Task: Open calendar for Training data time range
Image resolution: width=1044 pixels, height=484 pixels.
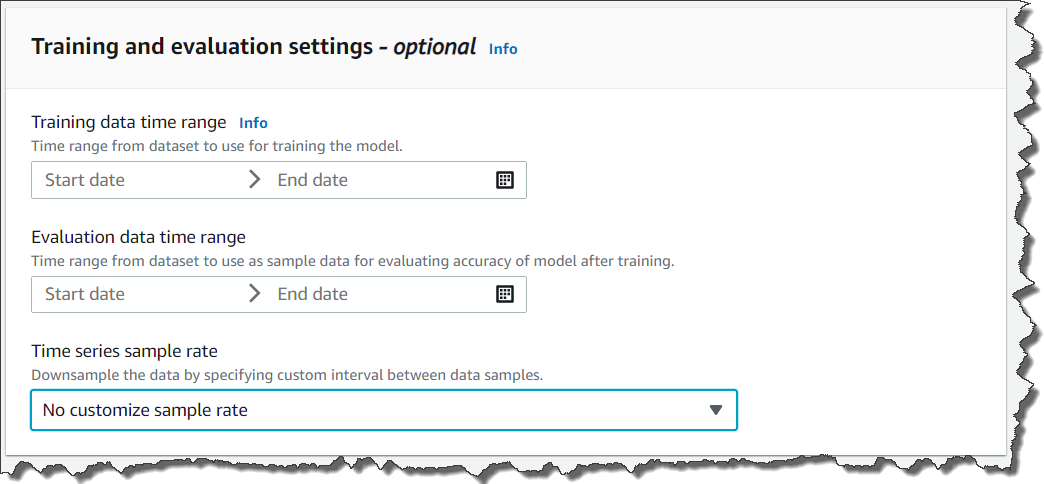Action: pyautogui.click(x=505, y=180)
